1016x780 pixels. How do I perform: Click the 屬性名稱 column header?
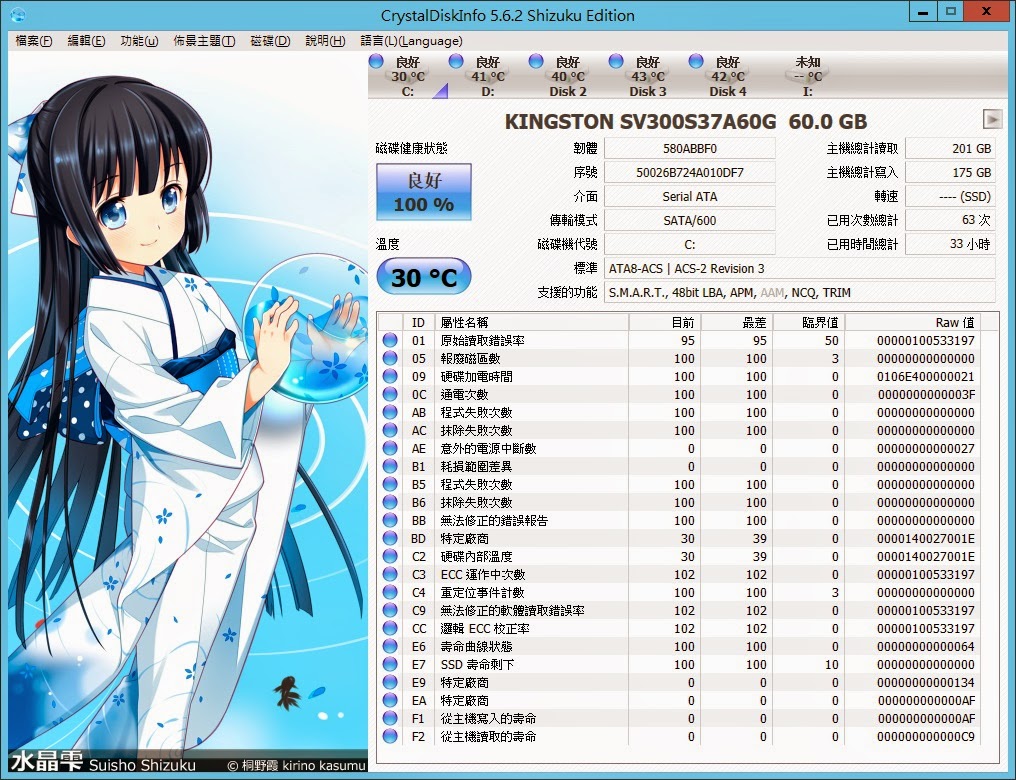(x=531, y=322)
